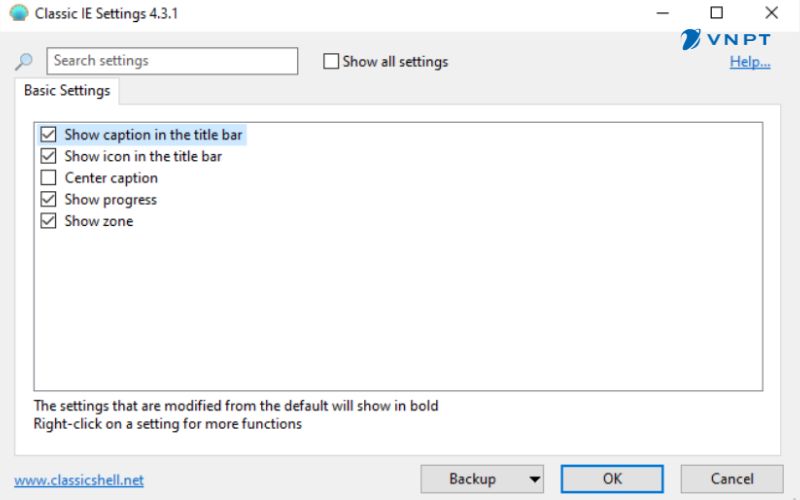Close the Classic IE Settings window

[770, 13]
